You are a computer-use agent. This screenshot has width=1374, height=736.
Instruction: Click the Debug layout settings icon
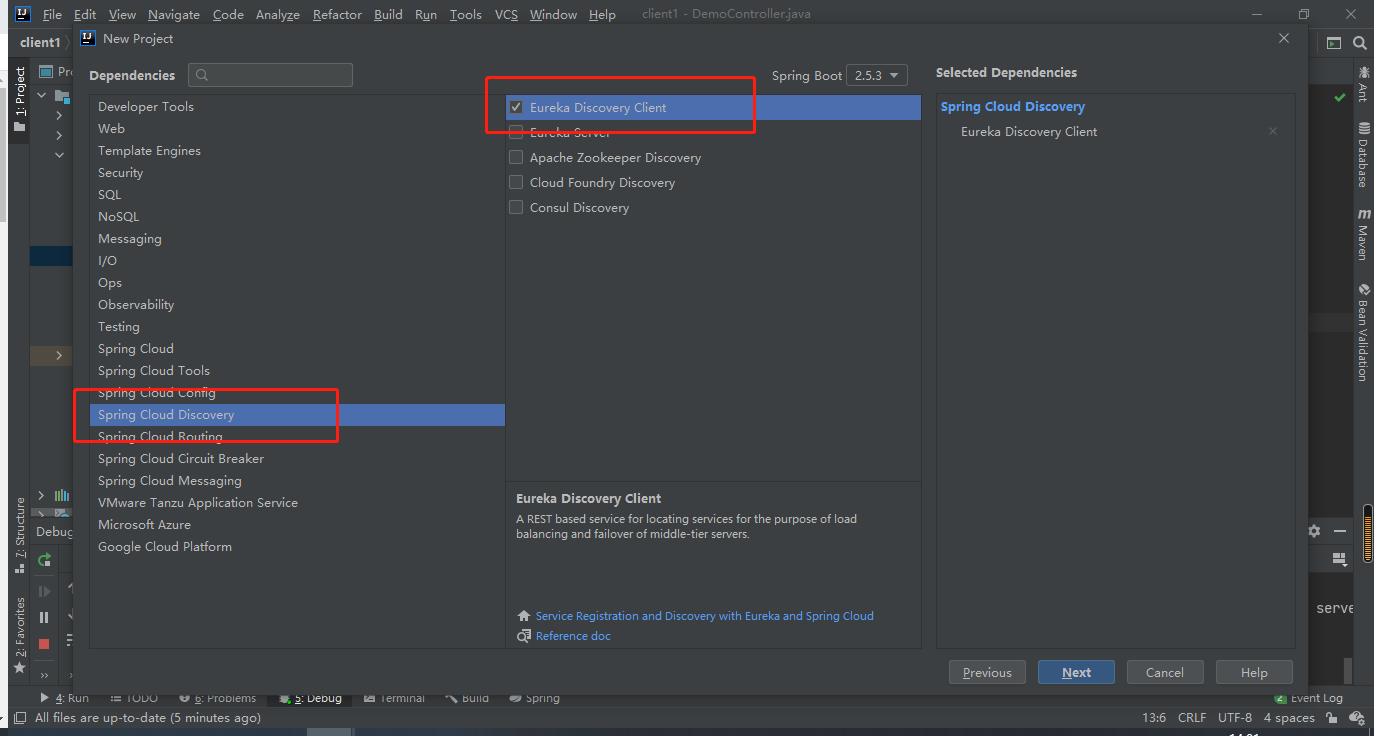(x=1339, y=559)
